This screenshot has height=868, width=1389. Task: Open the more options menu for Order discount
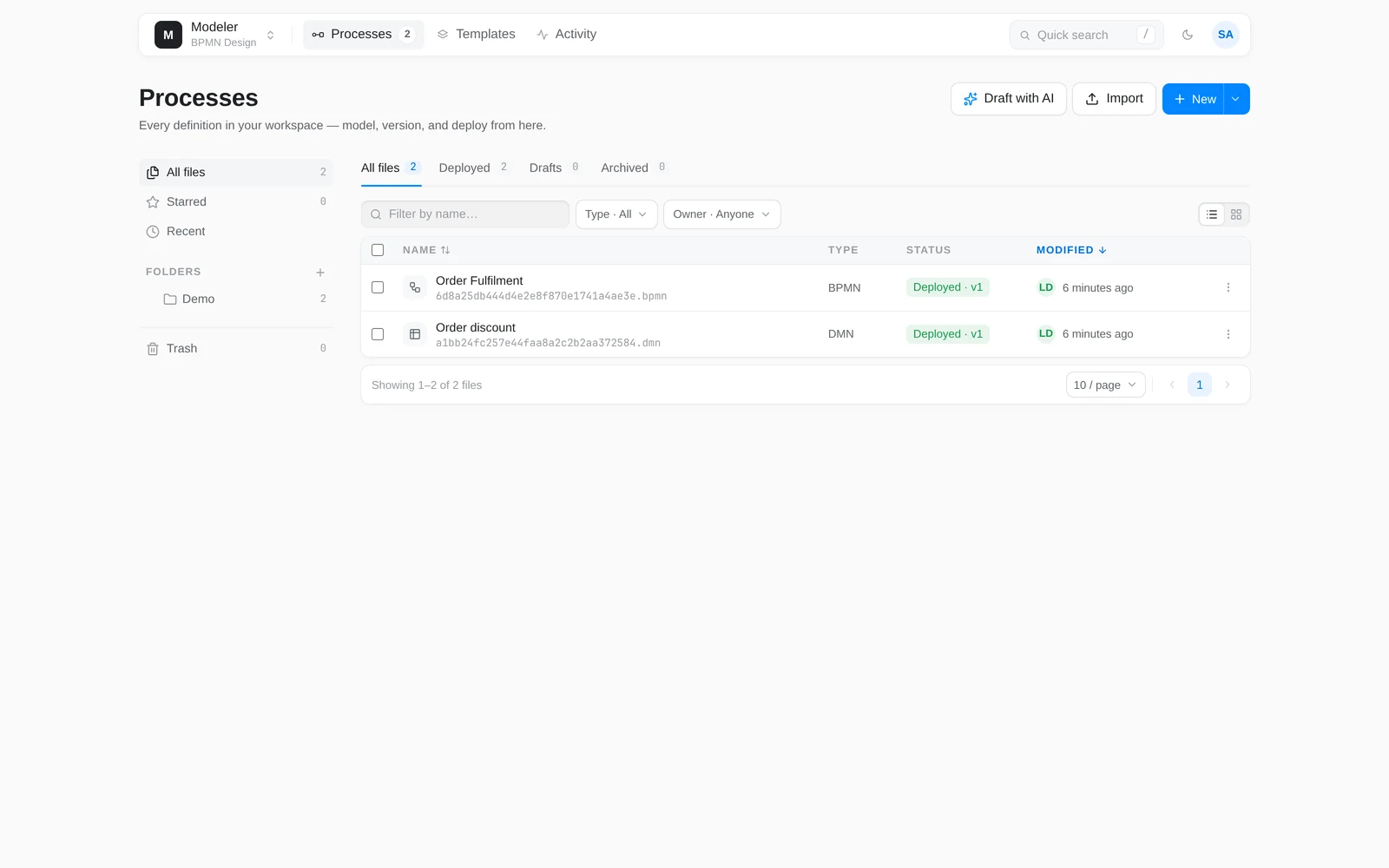(x=1228, y=334)
